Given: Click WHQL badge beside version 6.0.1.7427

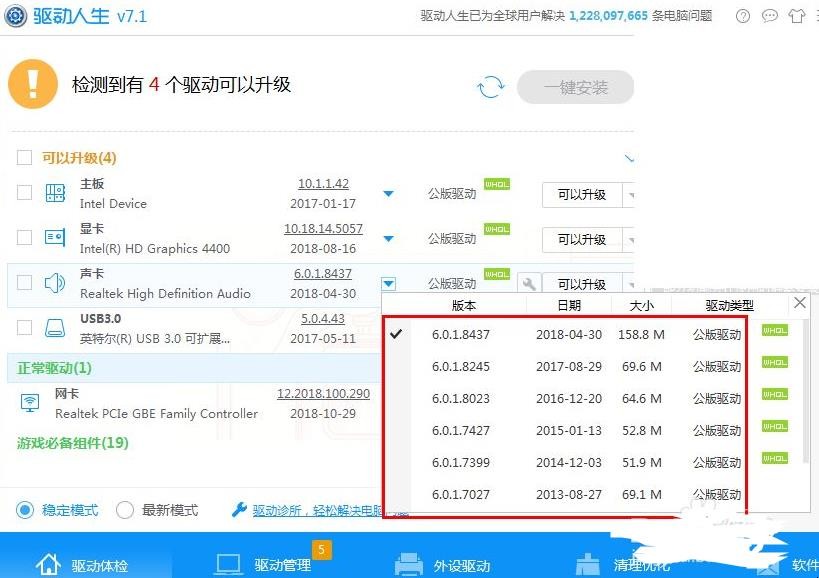Looking at the screenshot, I should pos(775,427).
